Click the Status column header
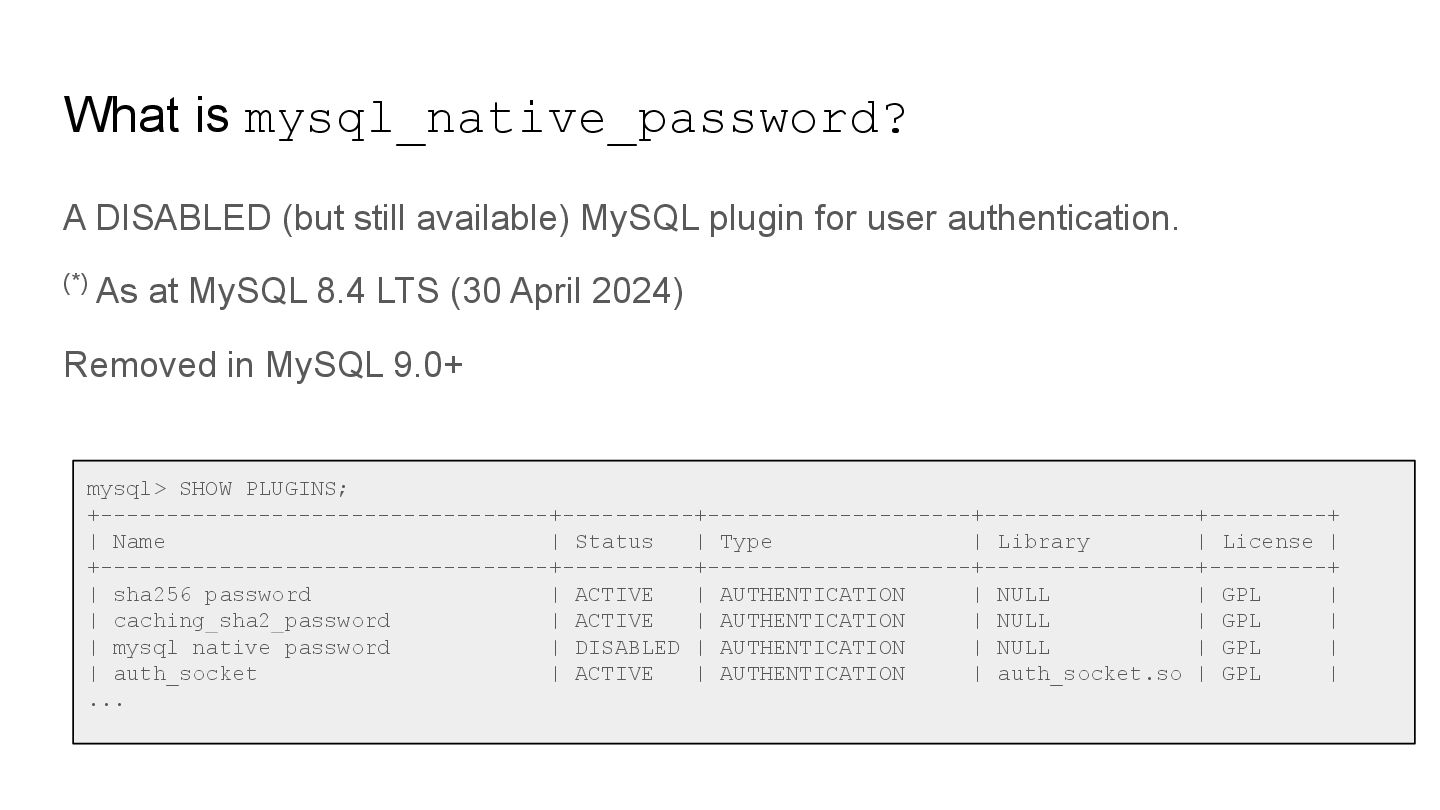The height and width of the screenshot is (810, 1440). click(614, 542)
